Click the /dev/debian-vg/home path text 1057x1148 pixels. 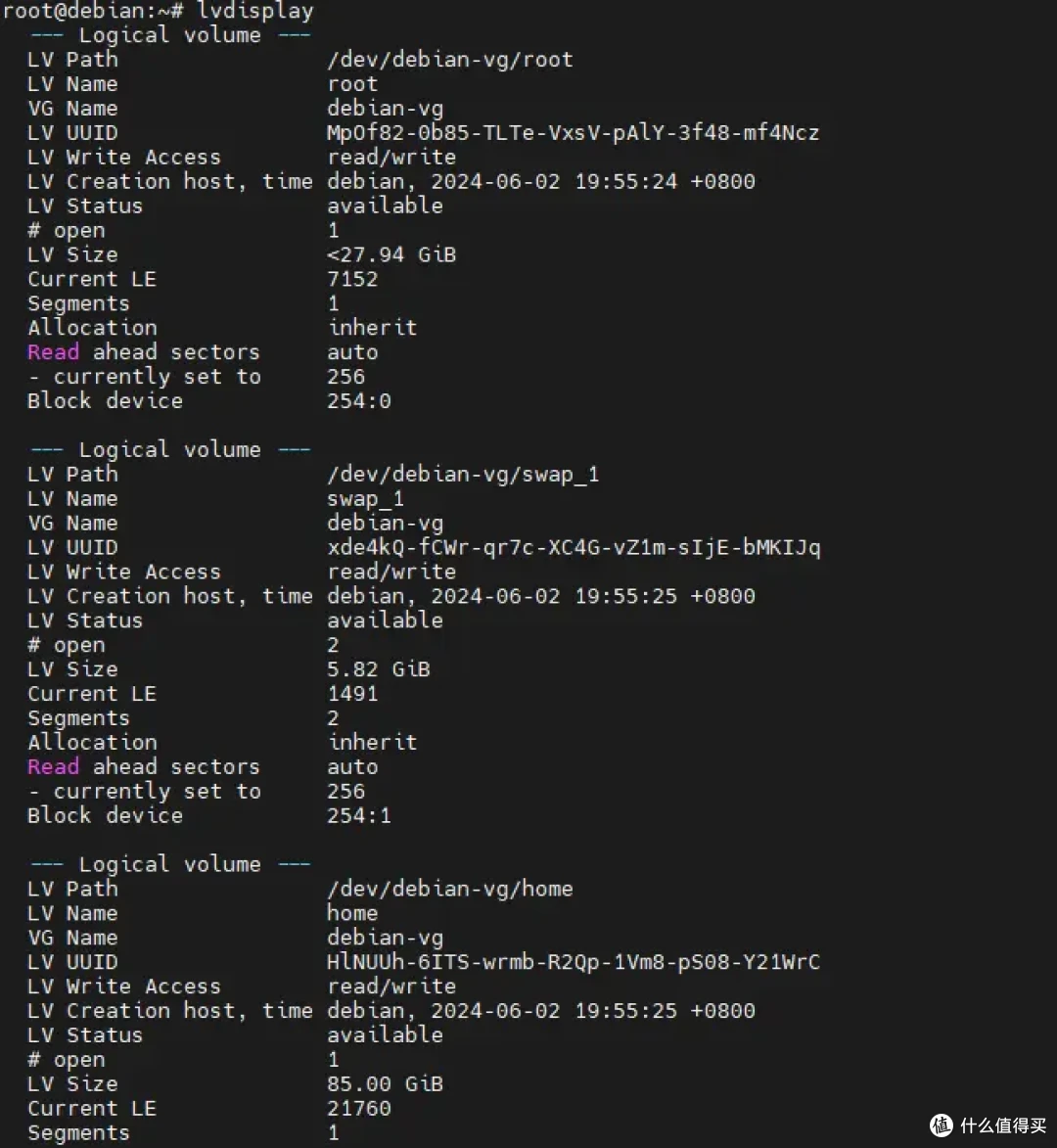coord(449,889)
